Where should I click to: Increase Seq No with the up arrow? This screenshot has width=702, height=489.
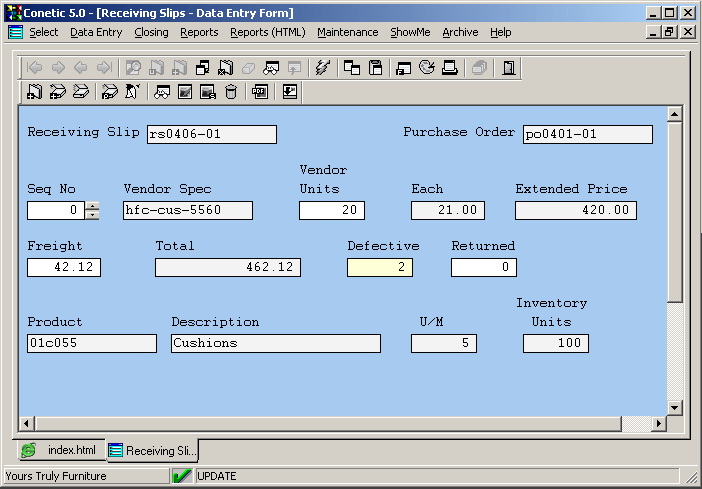pyautogui.click(x=93, y=206)
